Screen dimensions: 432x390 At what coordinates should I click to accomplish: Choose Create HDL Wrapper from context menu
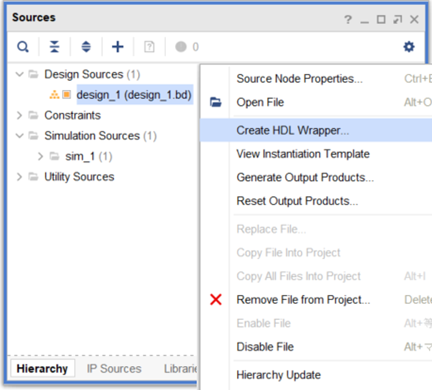click(x=316, y=130)
